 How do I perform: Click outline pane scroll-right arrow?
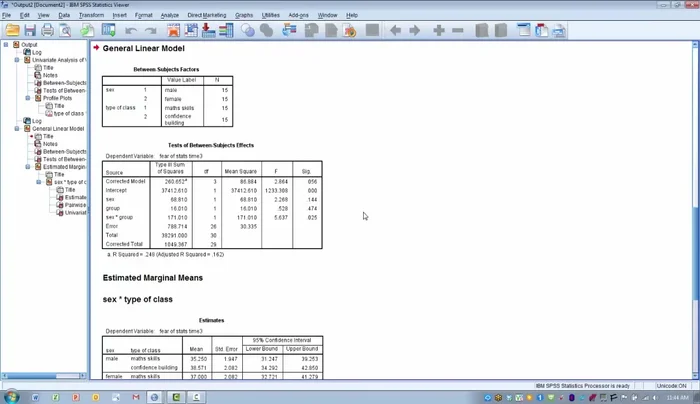click(x=83, y=376)
